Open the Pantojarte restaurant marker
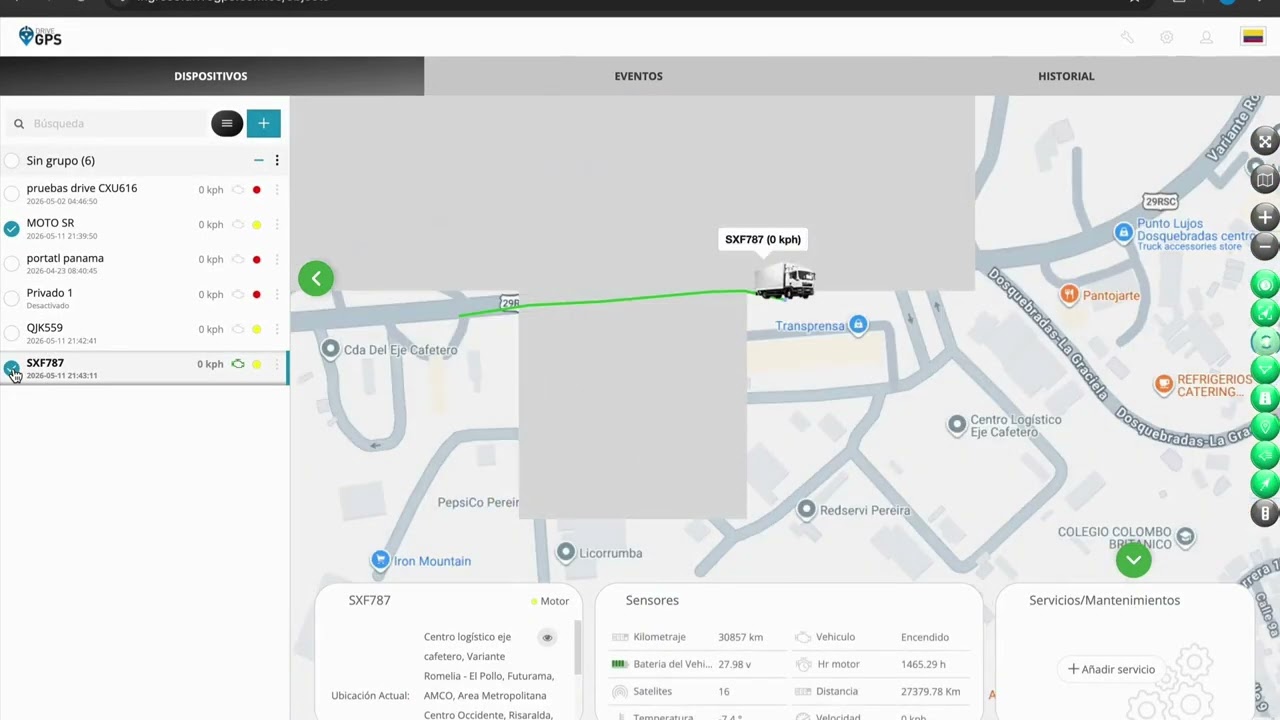The image size is (1280, 720). point(1069,294)
